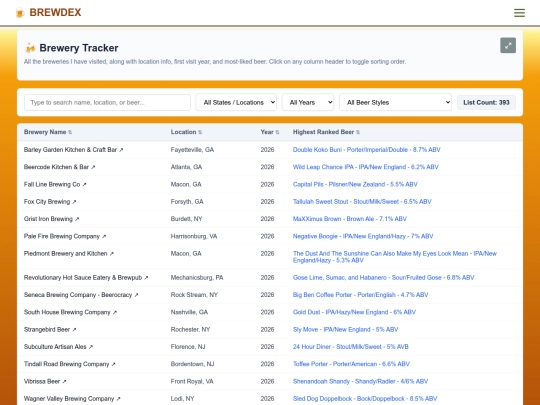The image size is (540, 405).
Task: Open external link arrow for Subculture Artisan Ales
Action: tap(91, 347)
